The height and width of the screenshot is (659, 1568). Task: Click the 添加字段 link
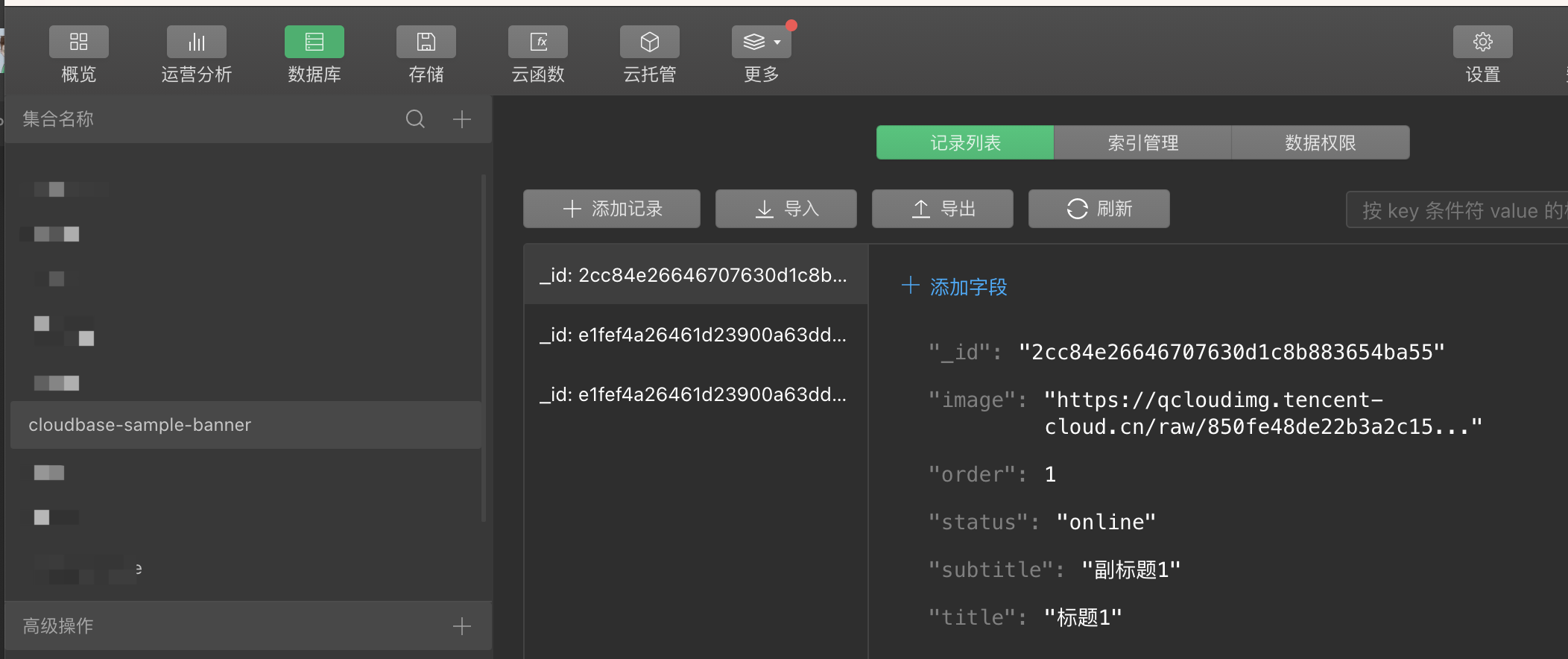[x=954, y=286]
